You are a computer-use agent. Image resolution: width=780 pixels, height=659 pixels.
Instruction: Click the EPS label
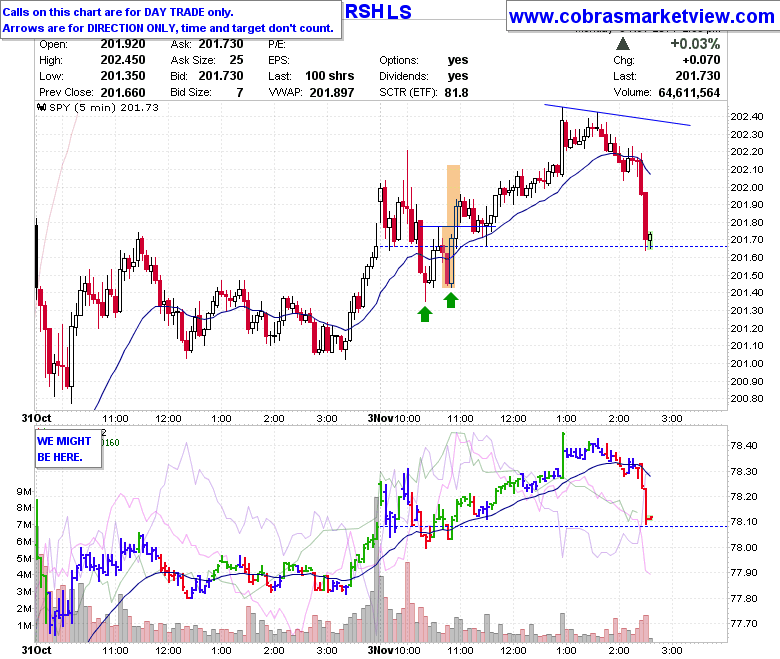click(279, 60)
